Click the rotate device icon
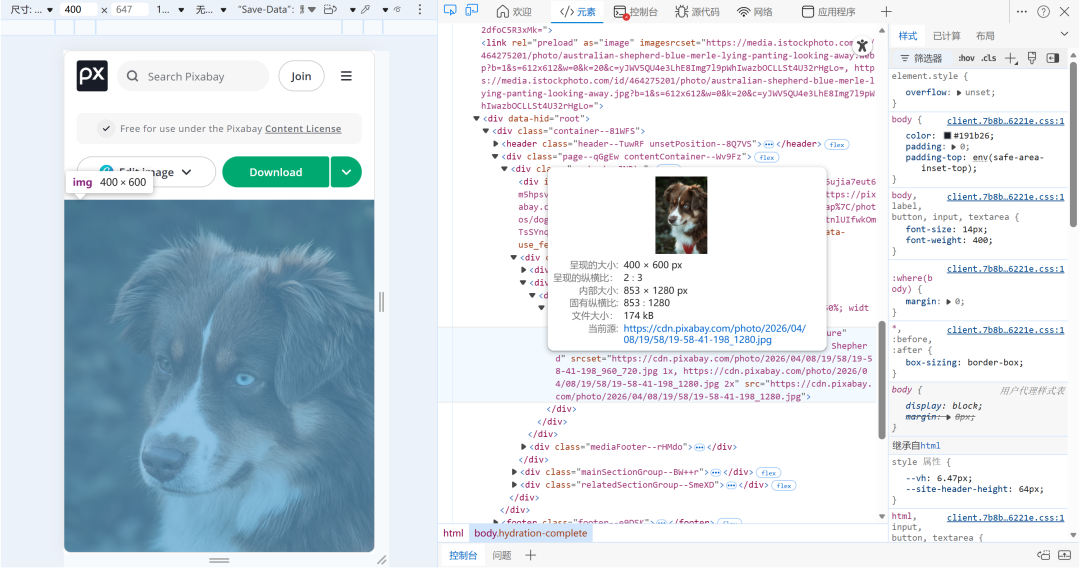The width and height of the screenshot is (1080, 569). coord(330,9)
